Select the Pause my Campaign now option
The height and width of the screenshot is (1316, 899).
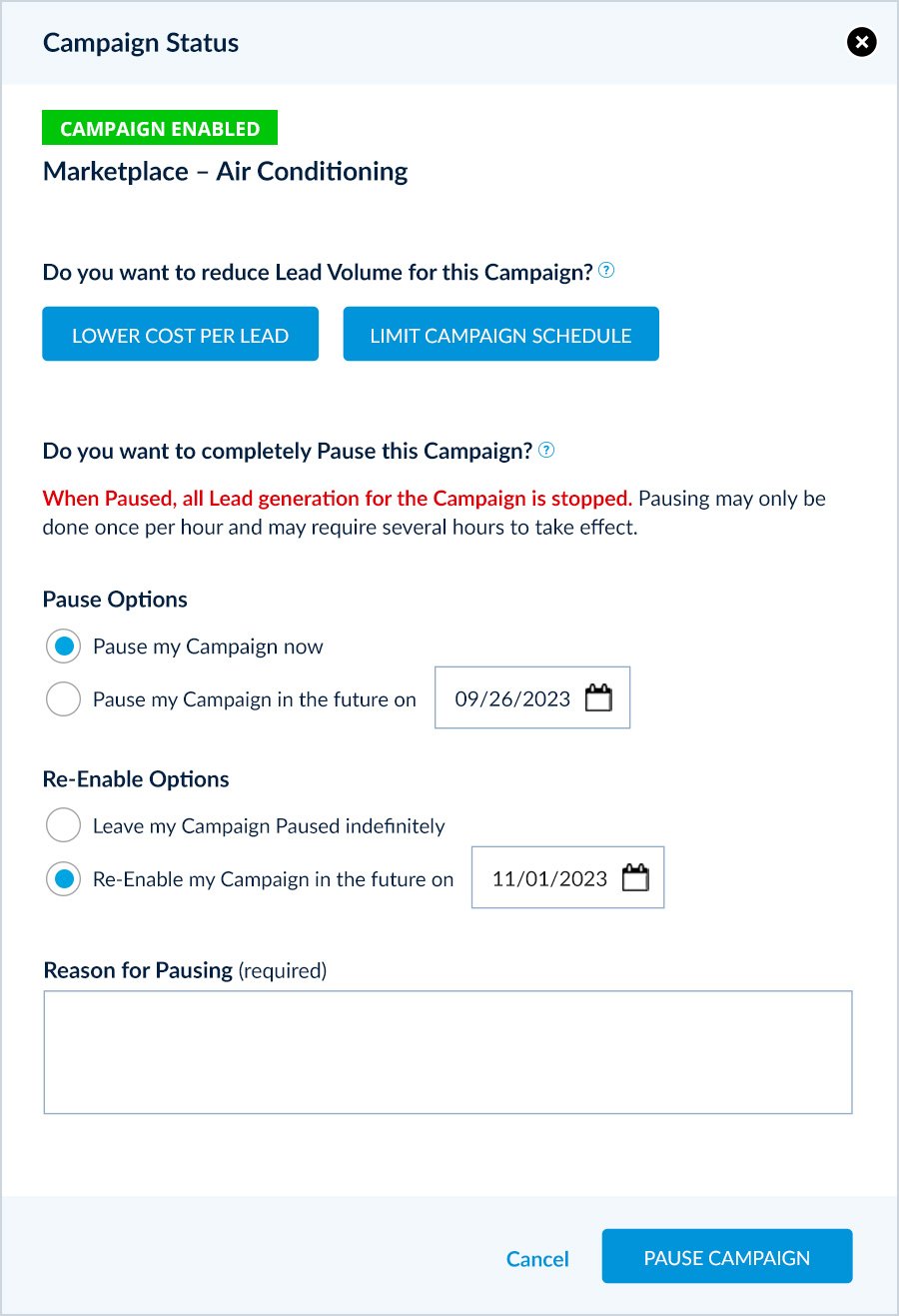[63, 646]
